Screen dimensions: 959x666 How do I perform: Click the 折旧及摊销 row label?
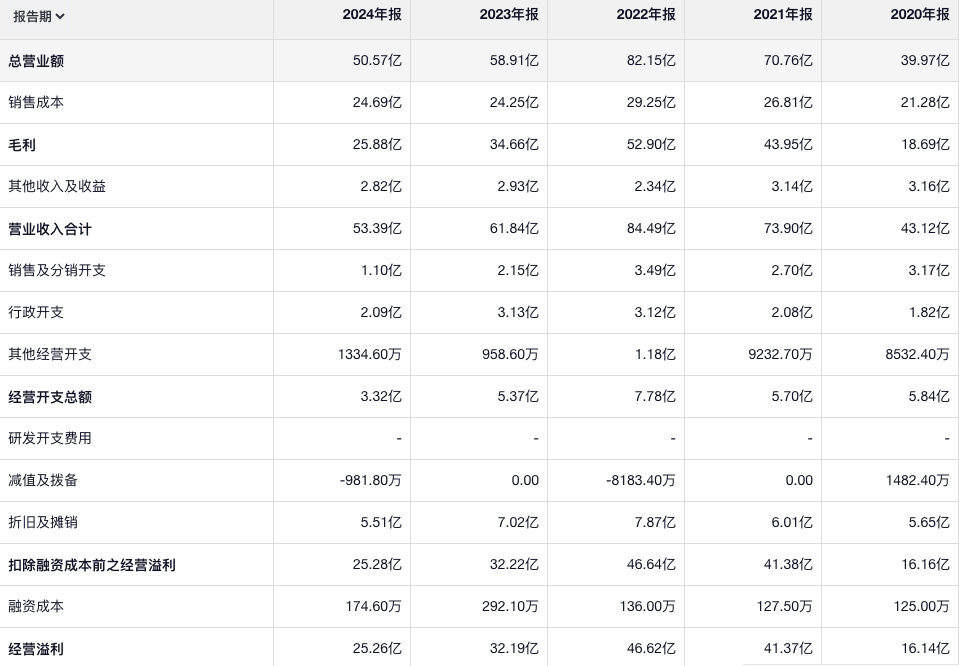[x=43, y=523]
